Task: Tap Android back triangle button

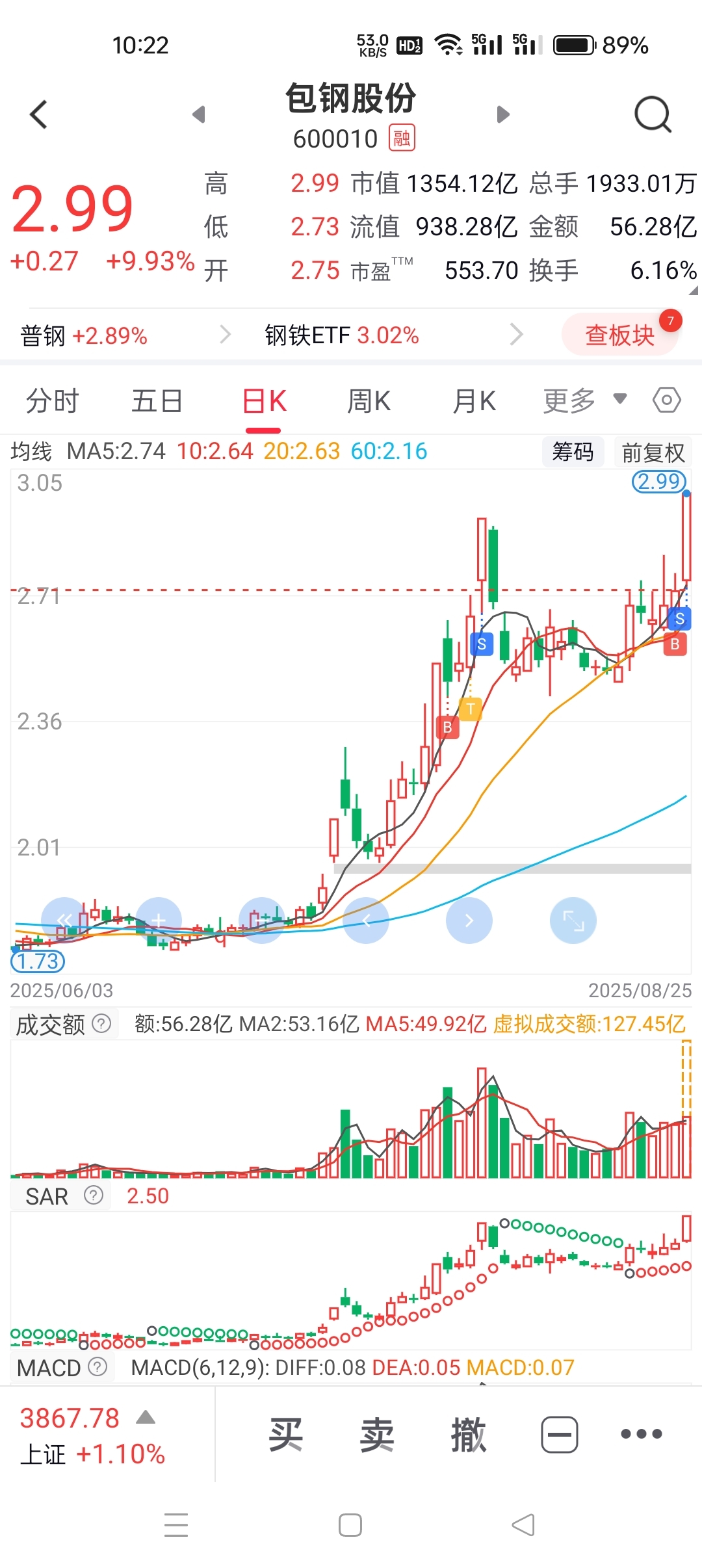Action: click(x=523, y=1525)
